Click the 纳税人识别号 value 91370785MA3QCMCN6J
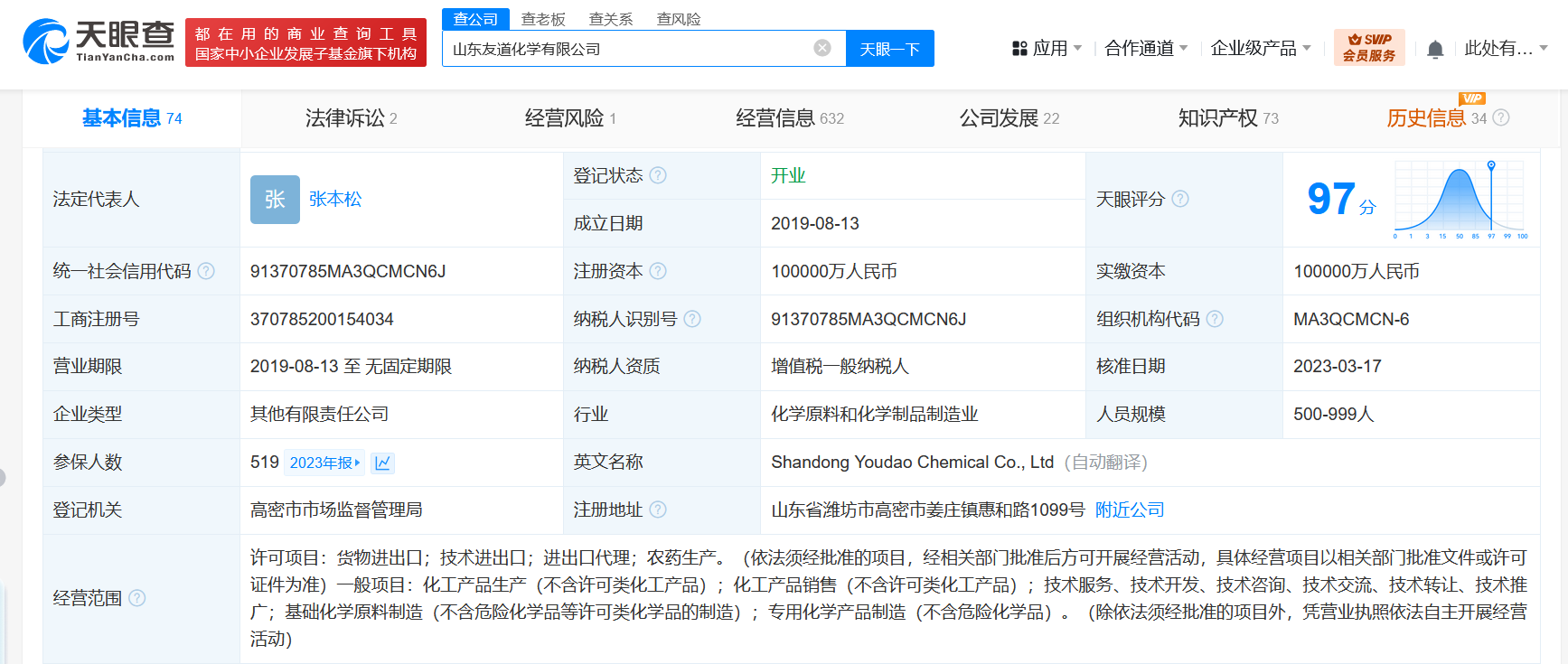The width and height of the screenshot is (1568, 664). click(x=869, y=319)
